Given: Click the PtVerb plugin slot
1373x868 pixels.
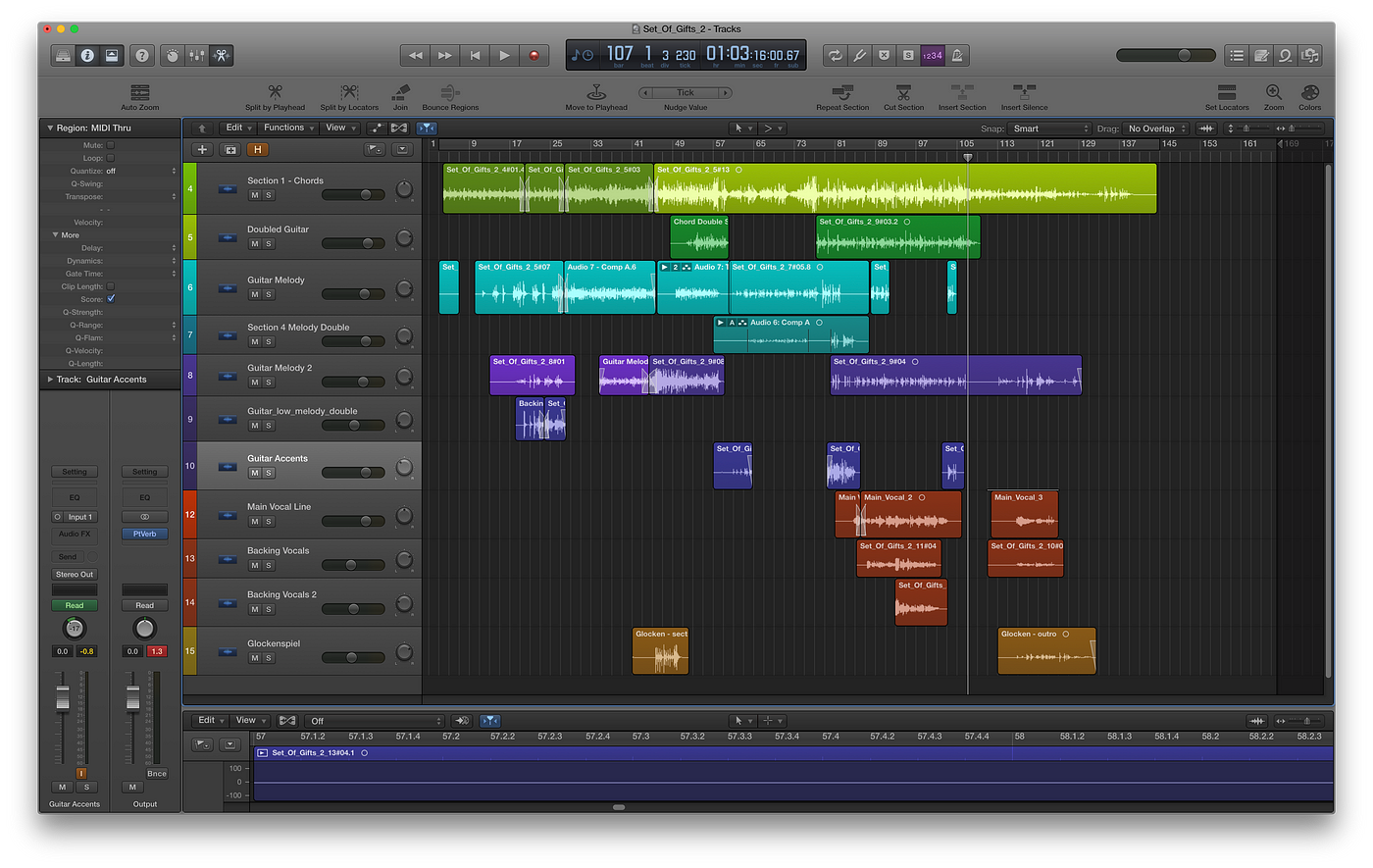Looking at the screenshot, I should pos(144,534).
